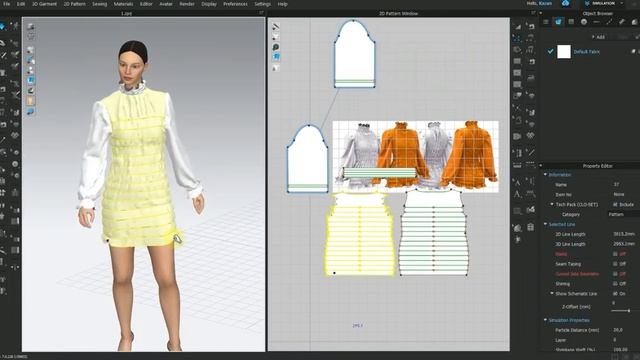Collapse the Property Editor panel arrow

(x=541, y=166)
